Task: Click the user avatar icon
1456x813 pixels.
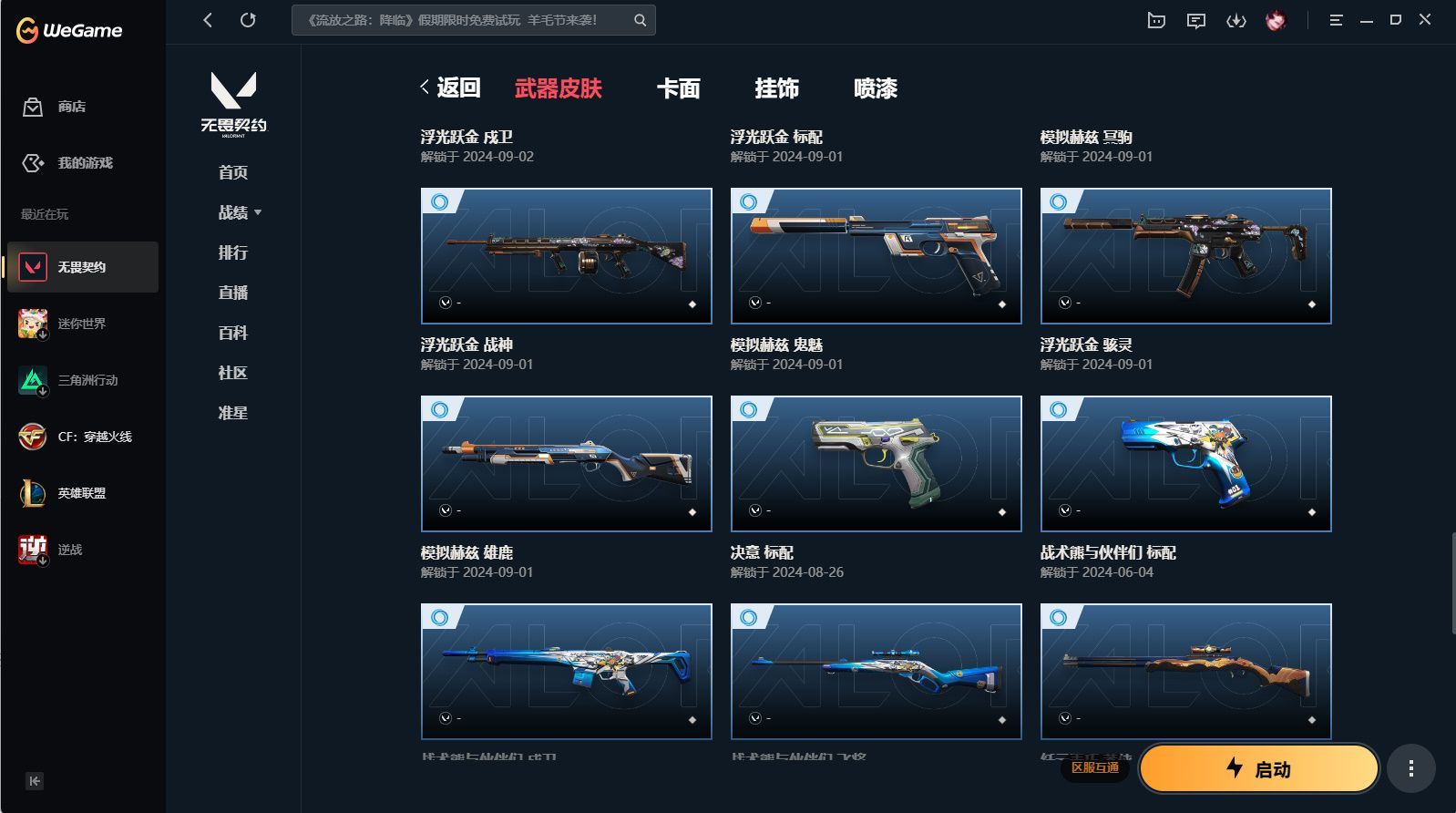Action: click(x=1276, y=20)
